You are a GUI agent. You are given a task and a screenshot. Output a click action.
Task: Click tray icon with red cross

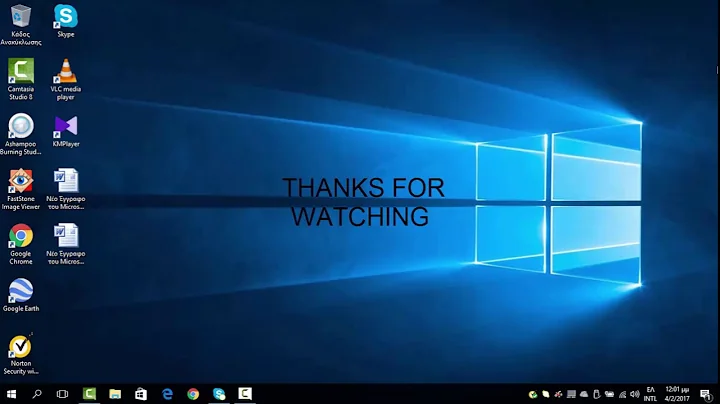pyautogui.click(x=558, y=394)
